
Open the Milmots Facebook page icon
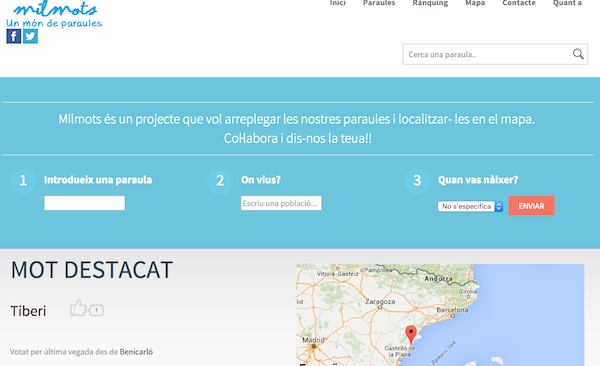tap(13, 36)
